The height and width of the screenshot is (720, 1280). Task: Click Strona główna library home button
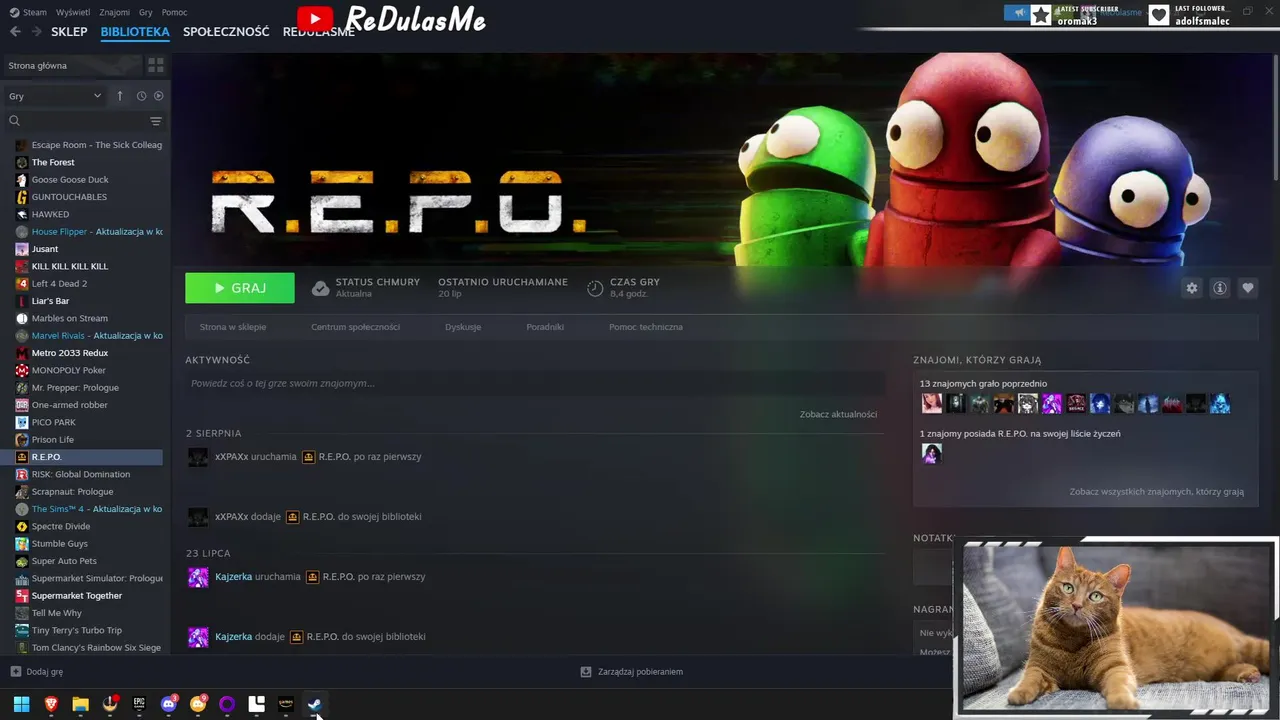72,65
